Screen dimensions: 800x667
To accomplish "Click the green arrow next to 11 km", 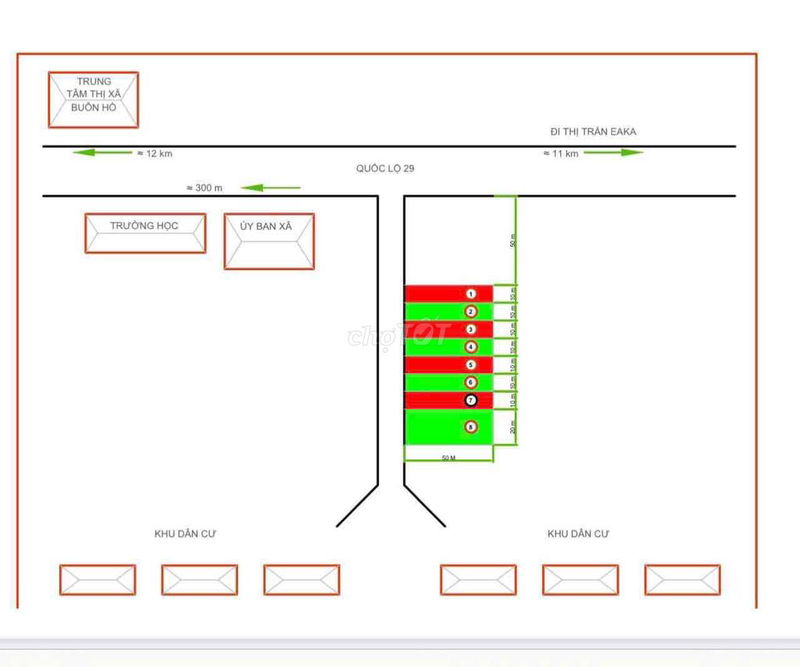I will 613,153.
